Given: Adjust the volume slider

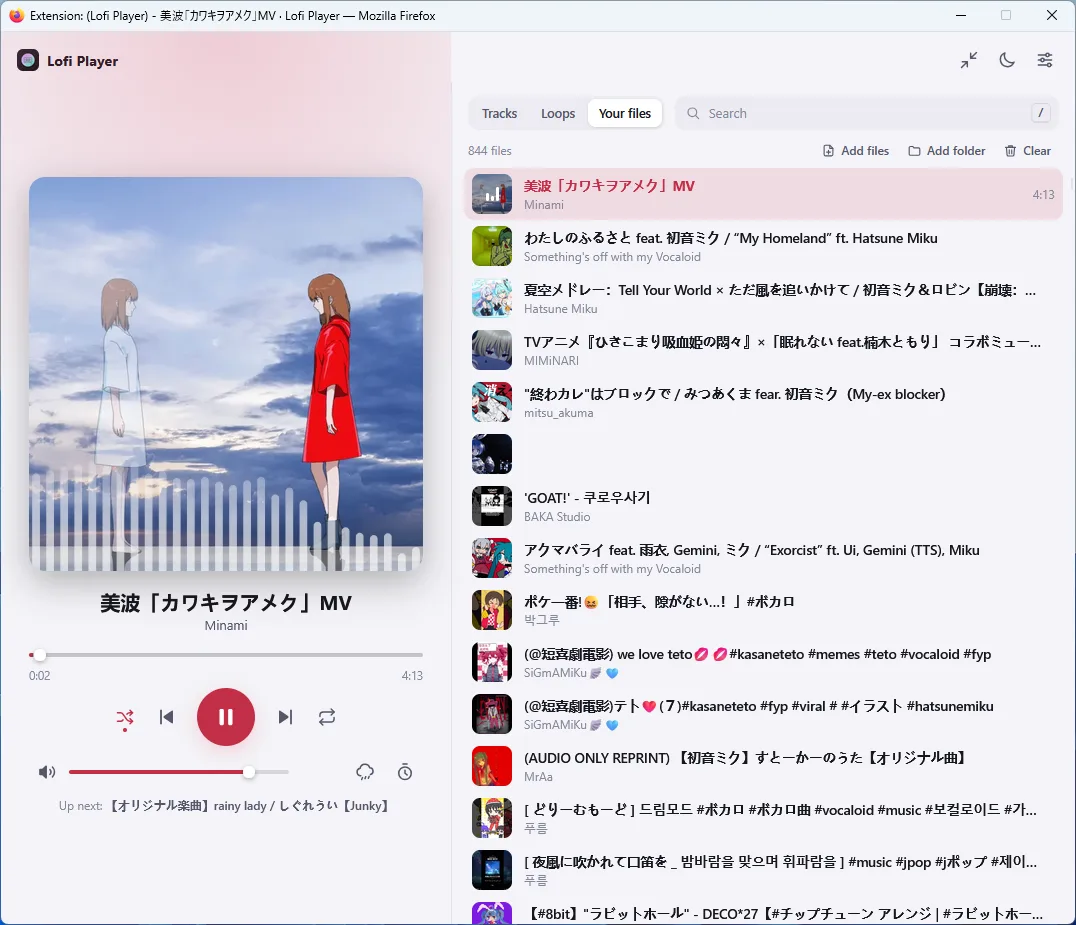Looking at the screenshot, I should tap(178, 772).
